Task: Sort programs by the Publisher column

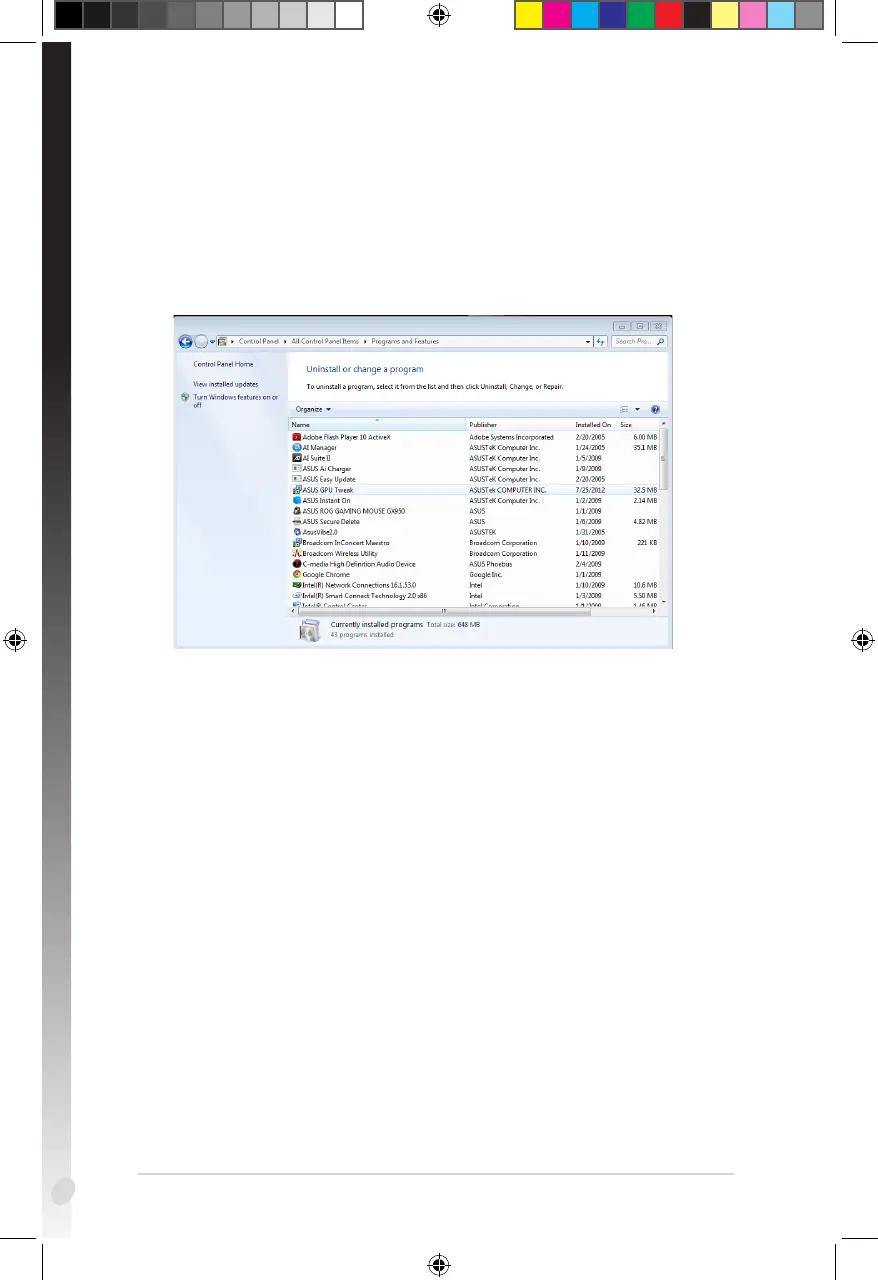Action: 519,425
